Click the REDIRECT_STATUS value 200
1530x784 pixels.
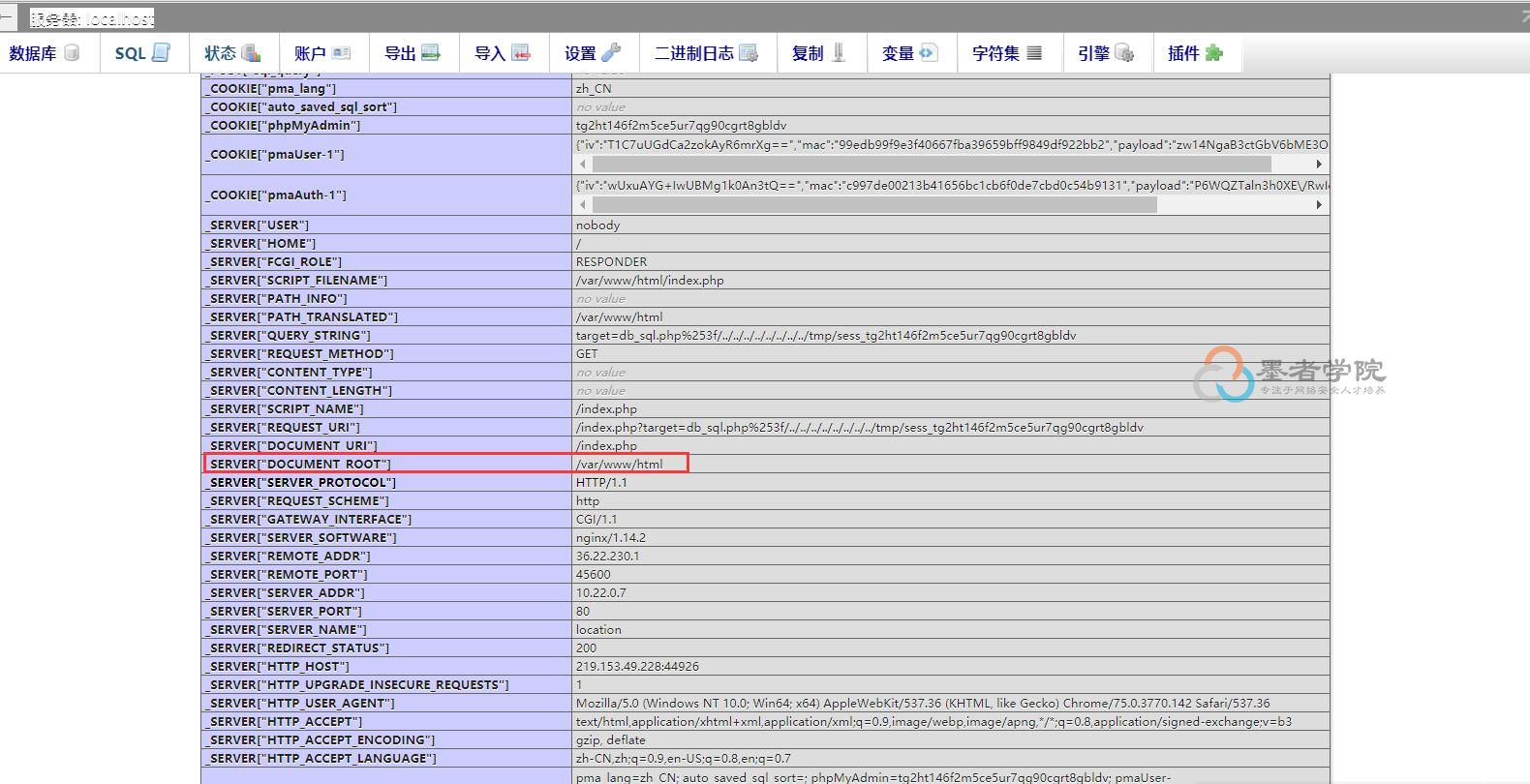587,648
